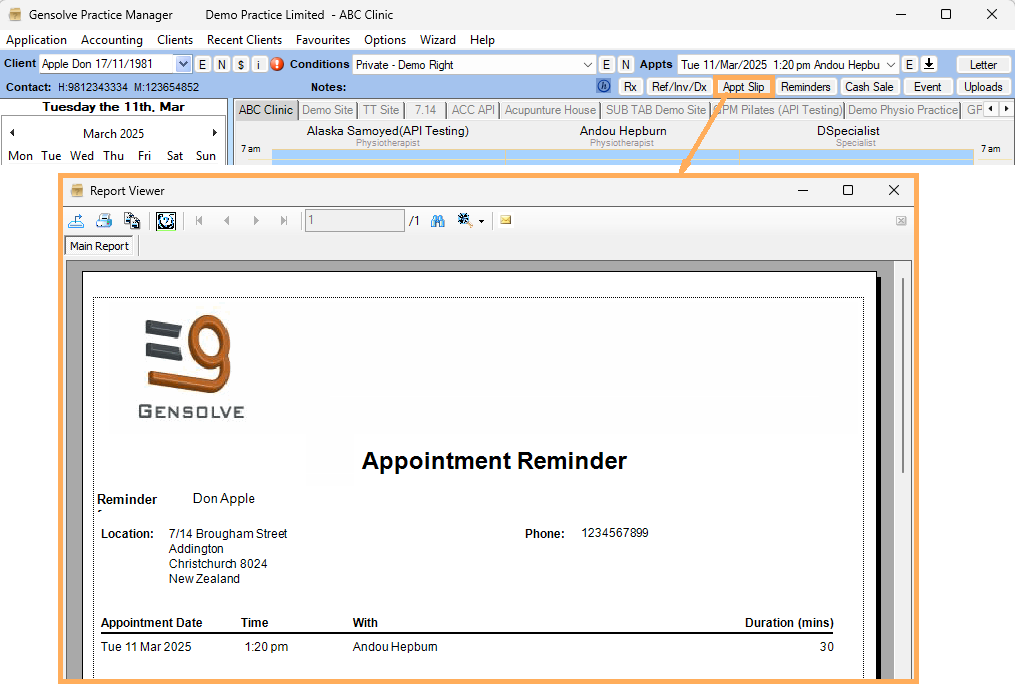Screen dimensions: 1015x684
Task: Click the E button next to Conditions field
Action: pyautogui.click(x=606, y=64)
